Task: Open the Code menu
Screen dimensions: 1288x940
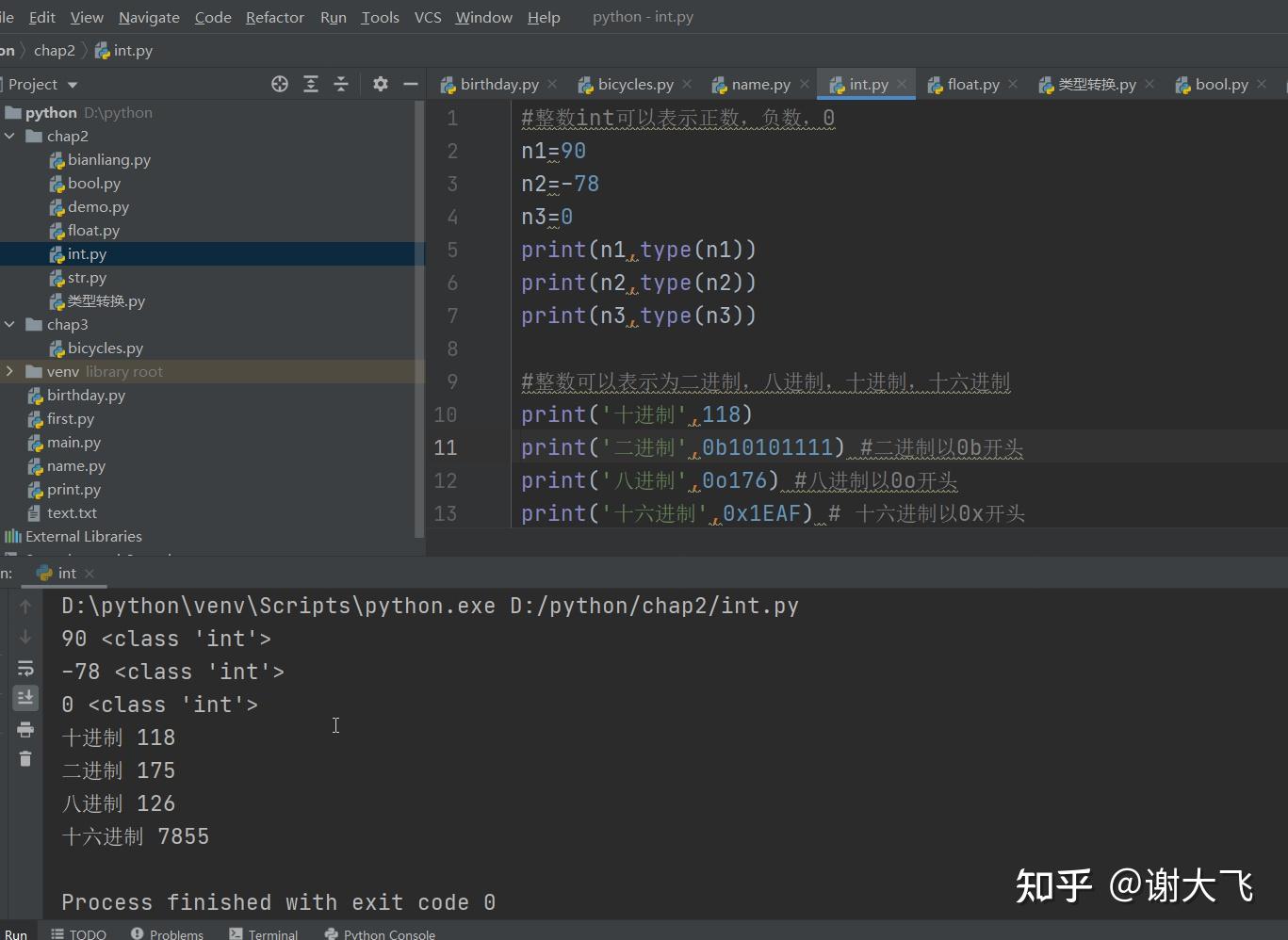Action: 213,17
